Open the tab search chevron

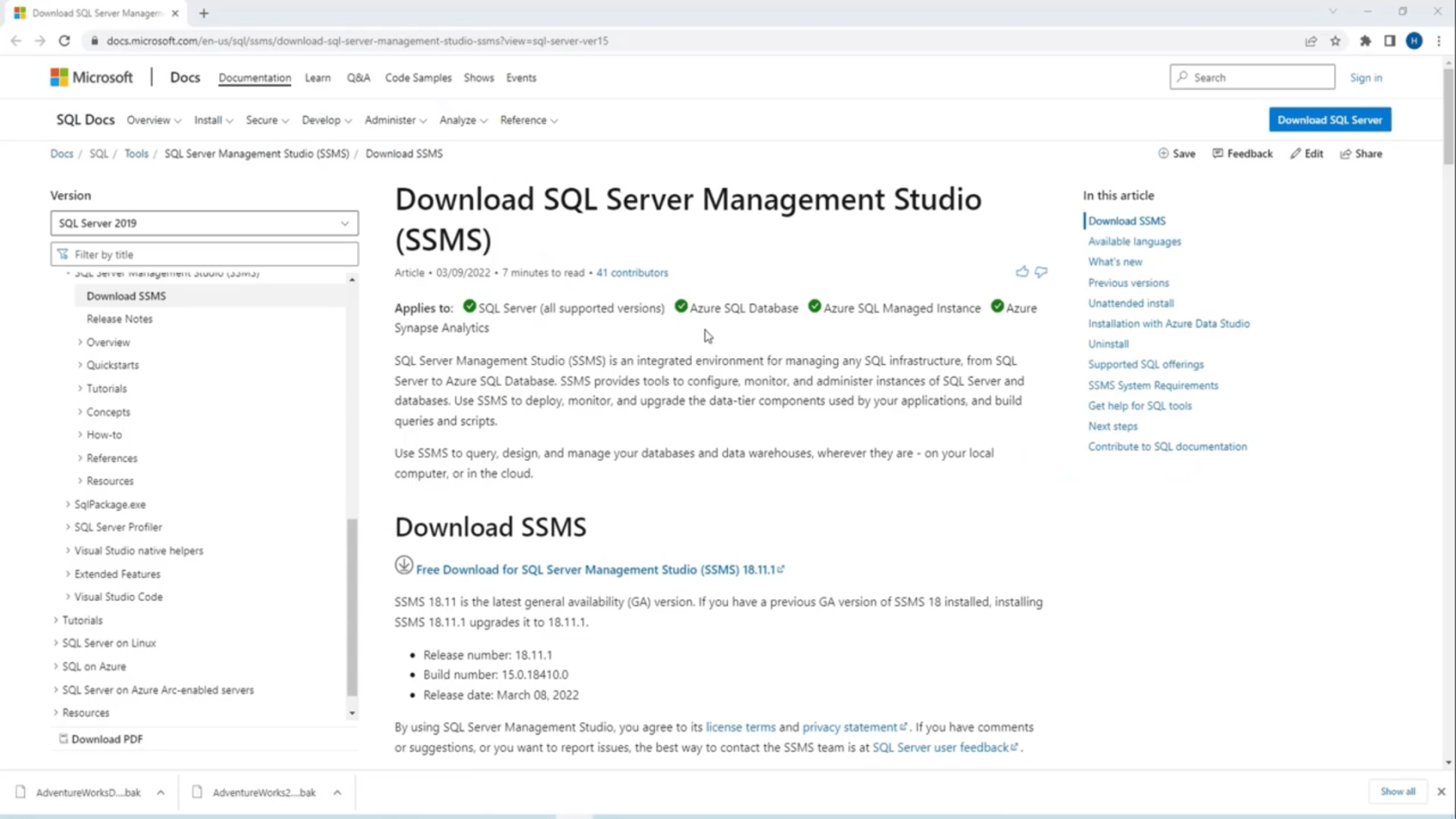pos(1333,12)
